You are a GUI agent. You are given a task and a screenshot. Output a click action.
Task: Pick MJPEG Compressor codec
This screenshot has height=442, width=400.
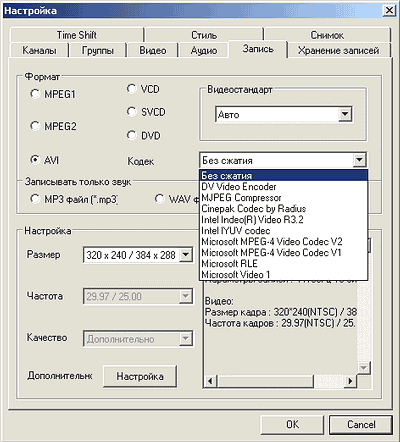click(x=284, y=197)
